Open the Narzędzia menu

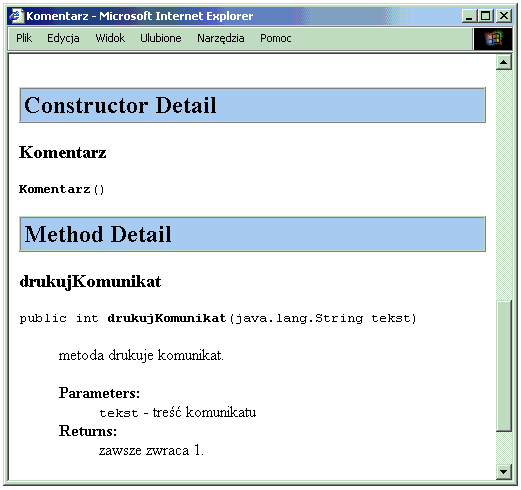pyautogui.click(x=221, y=38)
